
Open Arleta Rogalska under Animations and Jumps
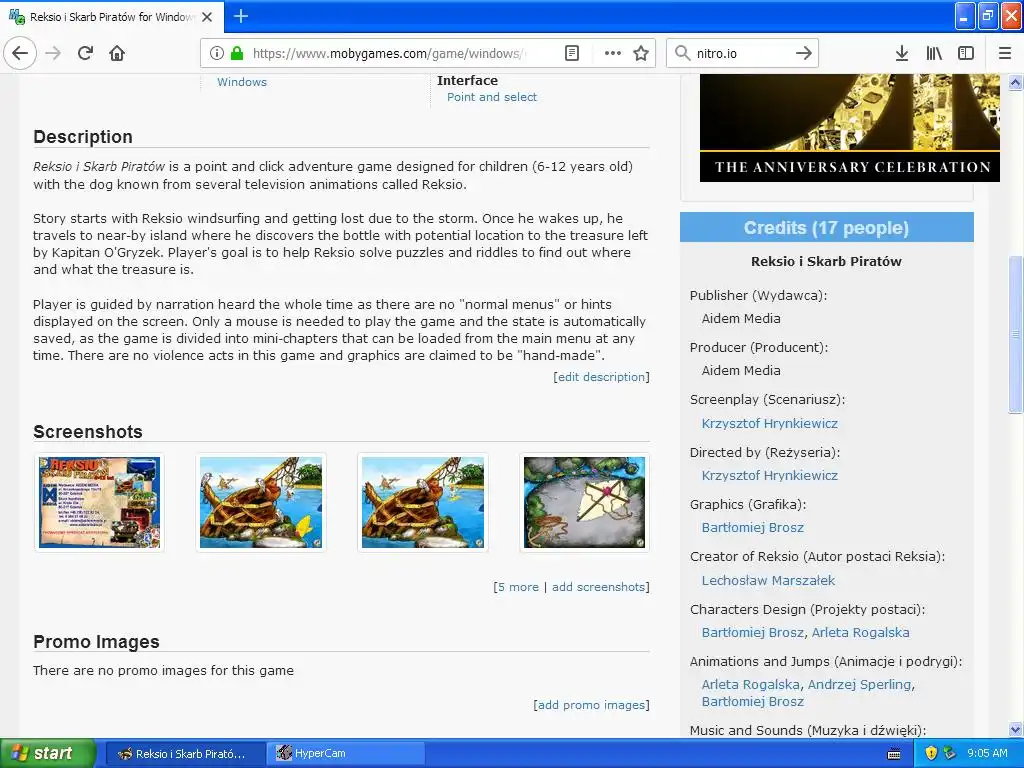(750, 684)
